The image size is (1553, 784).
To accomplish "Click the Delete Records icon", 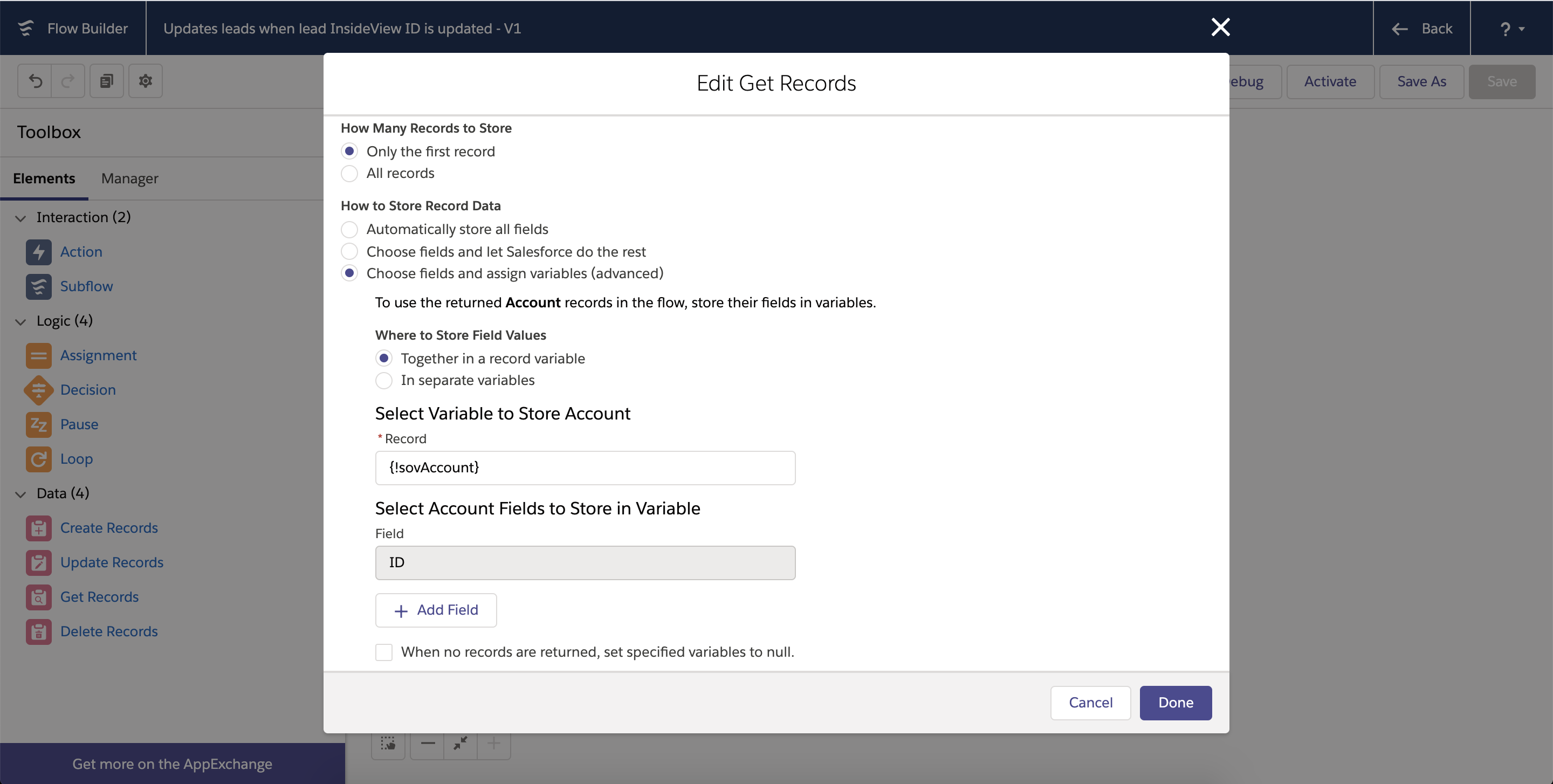I will tap(38, 631).
